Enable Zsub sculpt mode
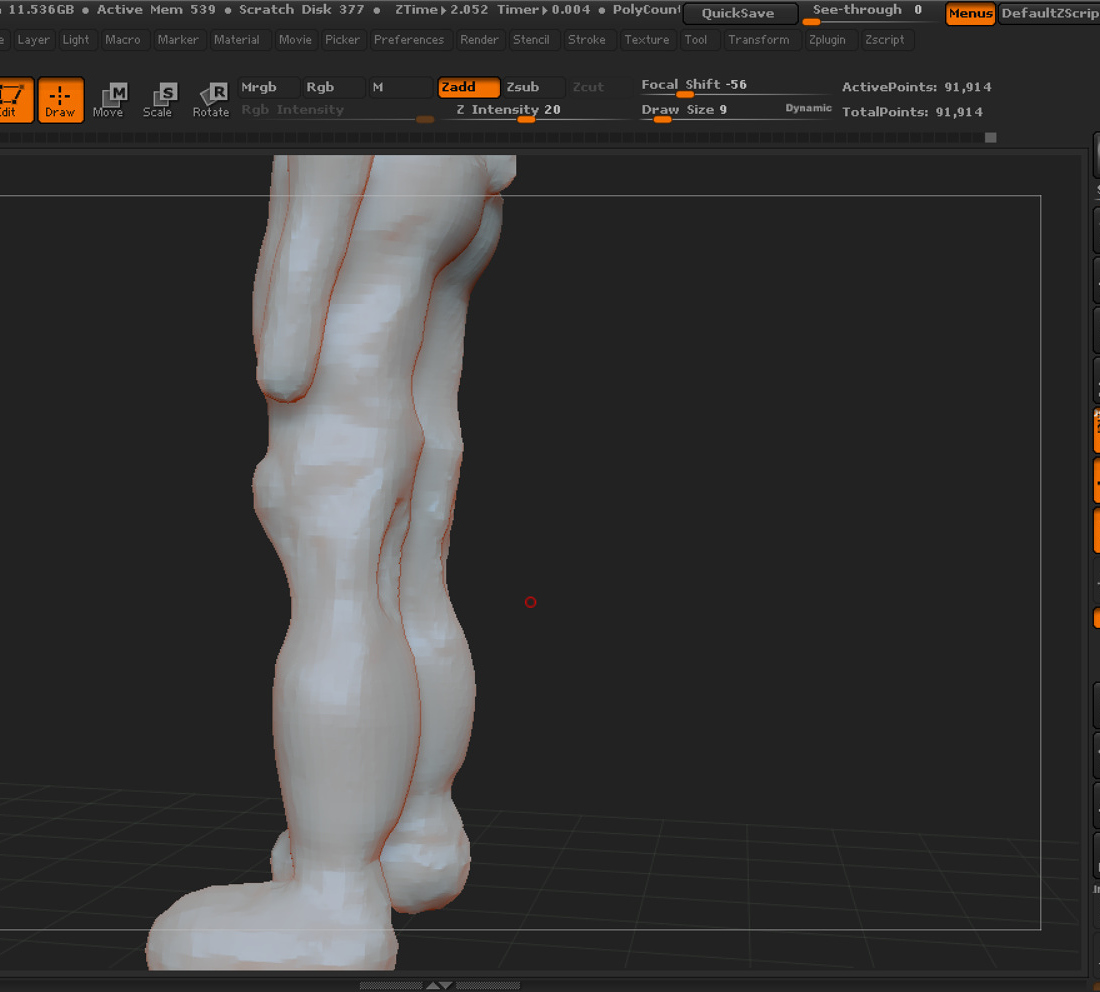 [533, 87]
